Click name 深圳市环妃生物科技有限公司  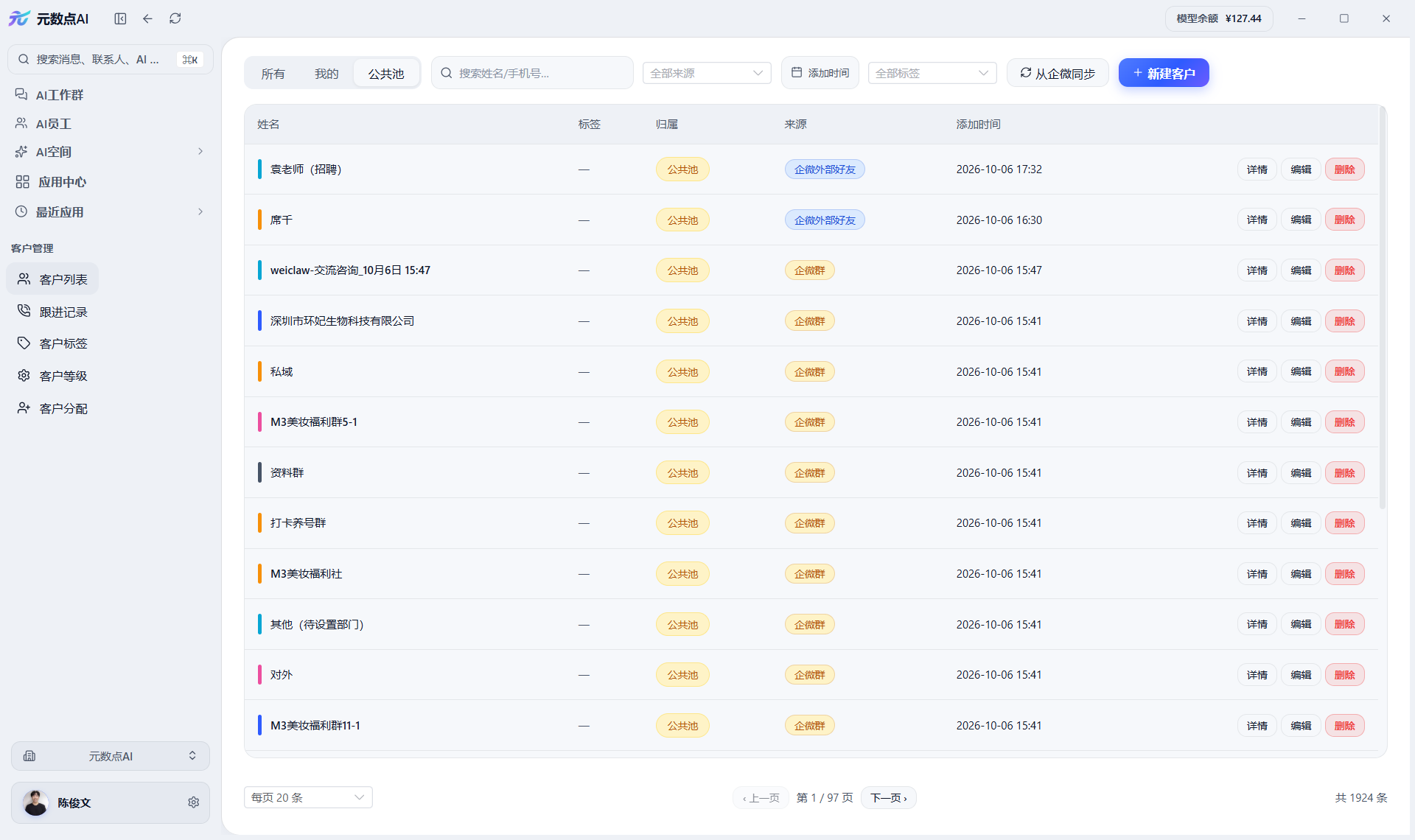[x=342, y=321]
